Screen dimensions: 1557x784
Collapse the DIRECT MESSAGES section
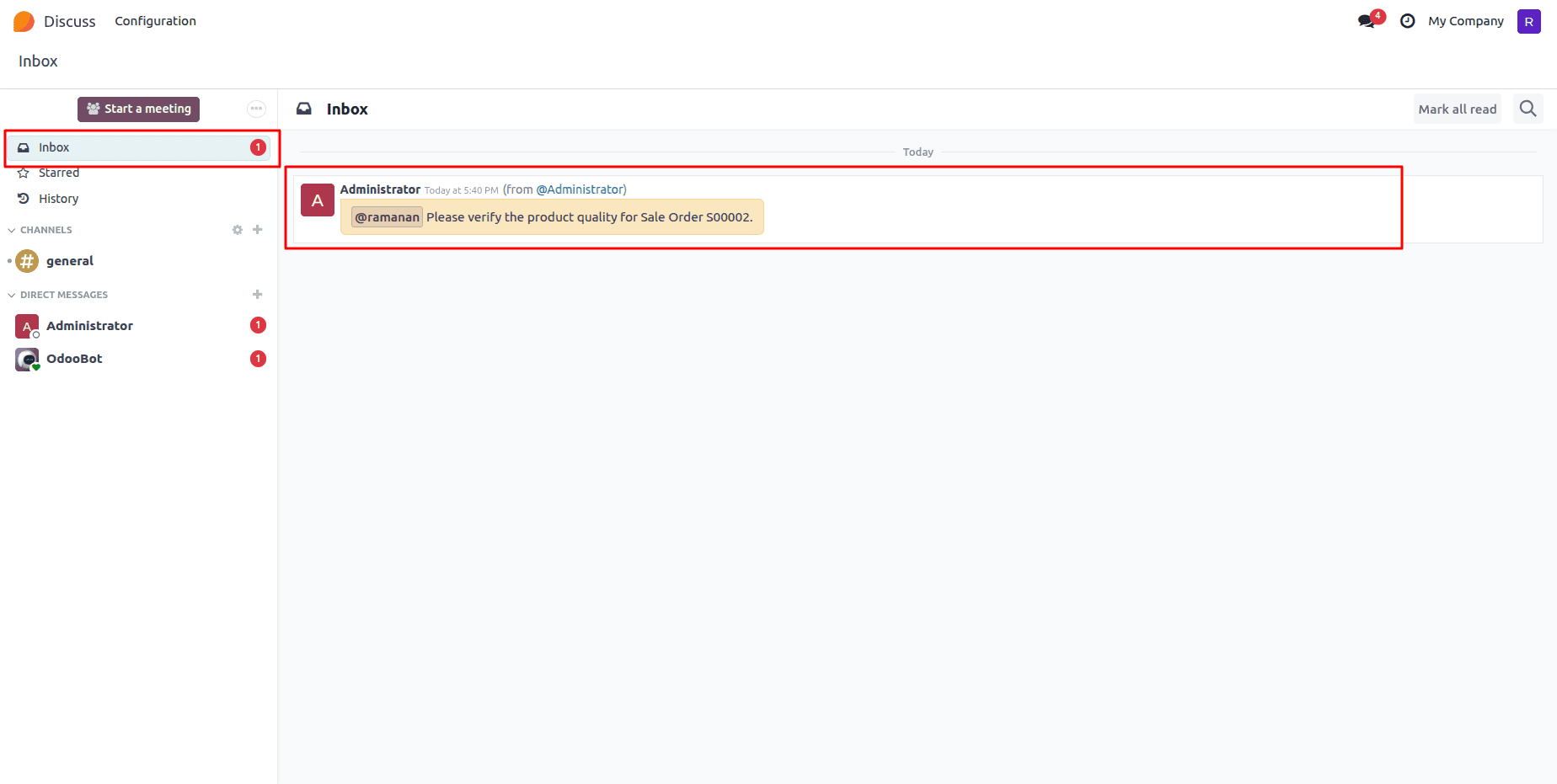11,294
